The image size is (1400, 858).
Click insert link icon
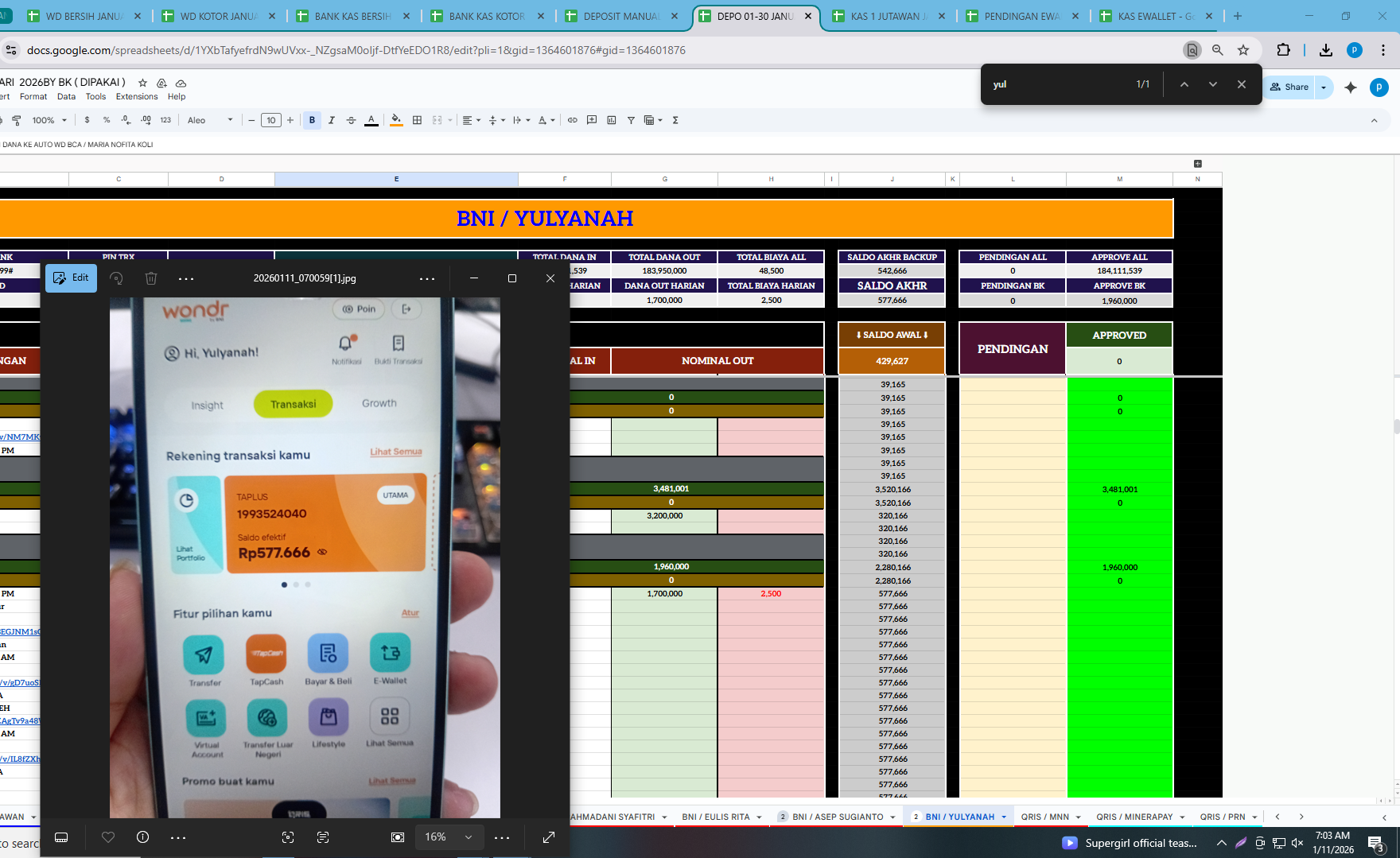(572, 120)
